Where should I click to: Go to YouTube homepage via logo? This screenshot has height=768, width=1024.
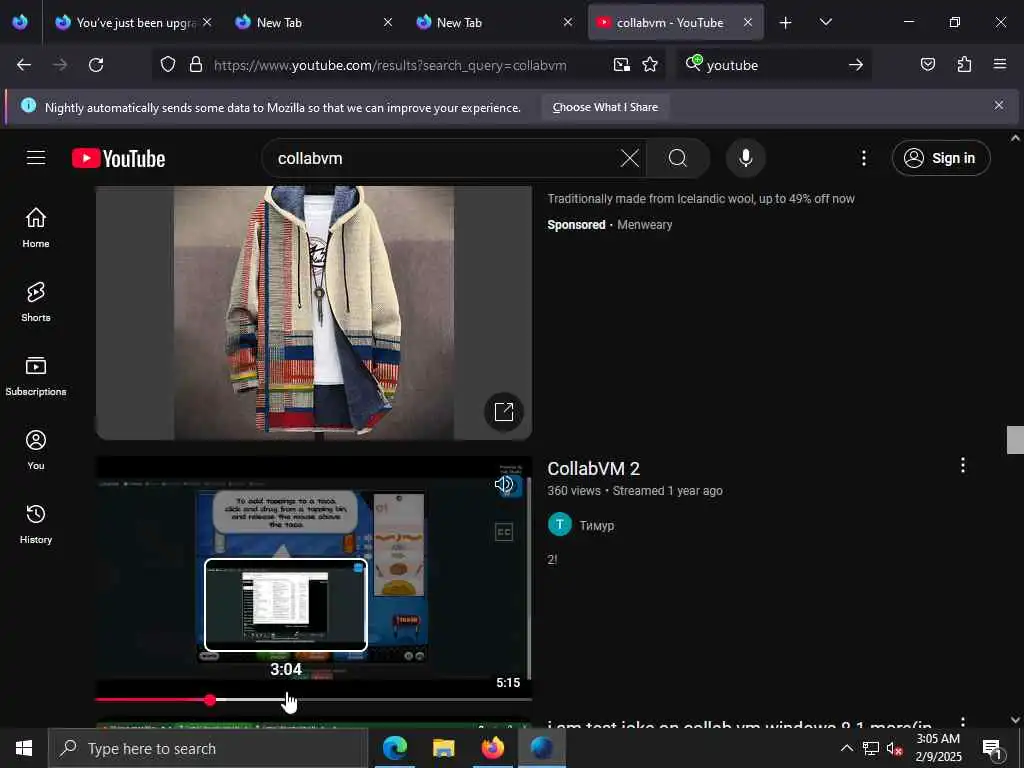[119, 158]
